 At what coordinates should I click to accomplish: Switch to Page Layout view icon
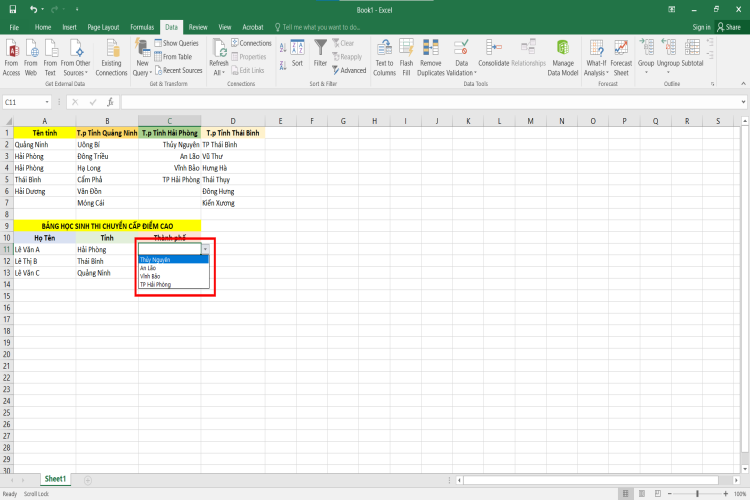(641, 493)
